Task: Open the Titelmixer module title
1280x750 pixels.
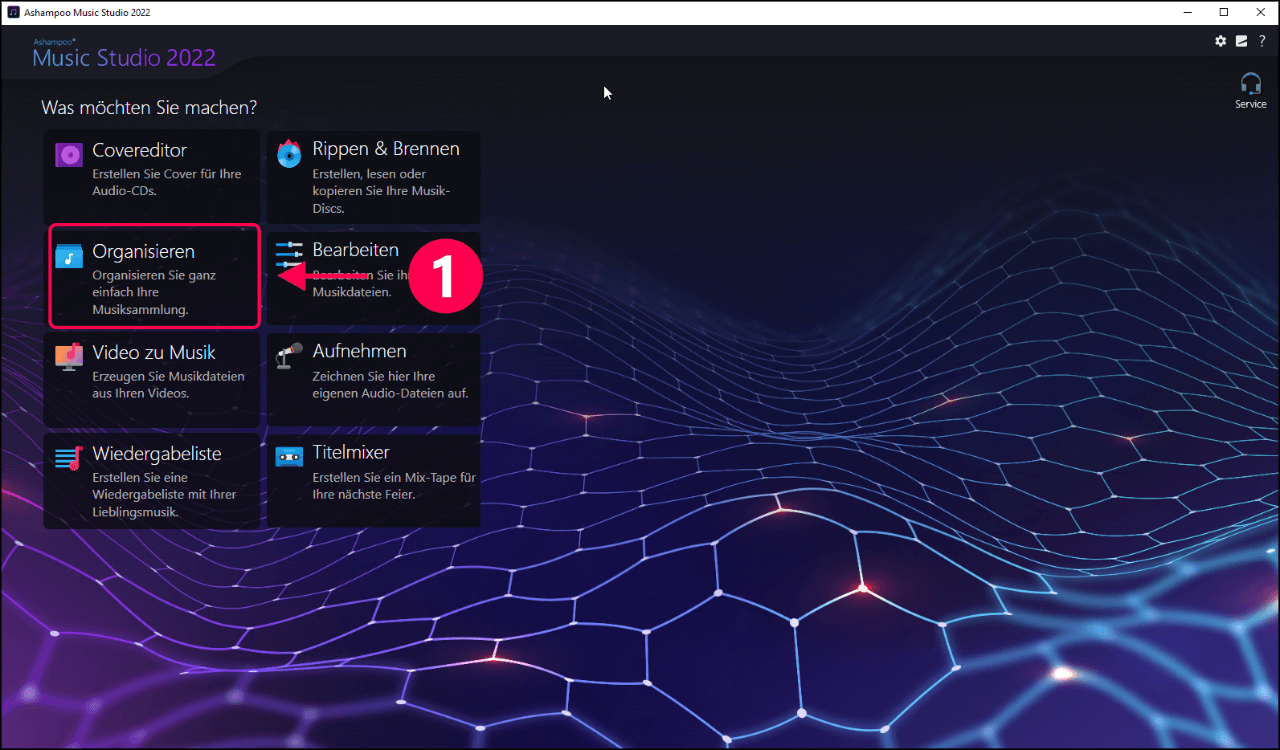Action: coord(351,453)
